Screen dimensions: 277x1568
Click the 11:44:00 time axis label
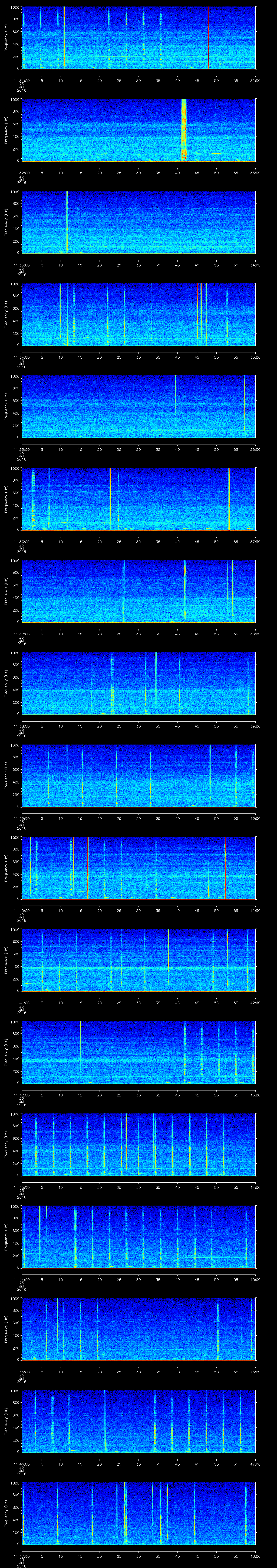pos(22,1279)
